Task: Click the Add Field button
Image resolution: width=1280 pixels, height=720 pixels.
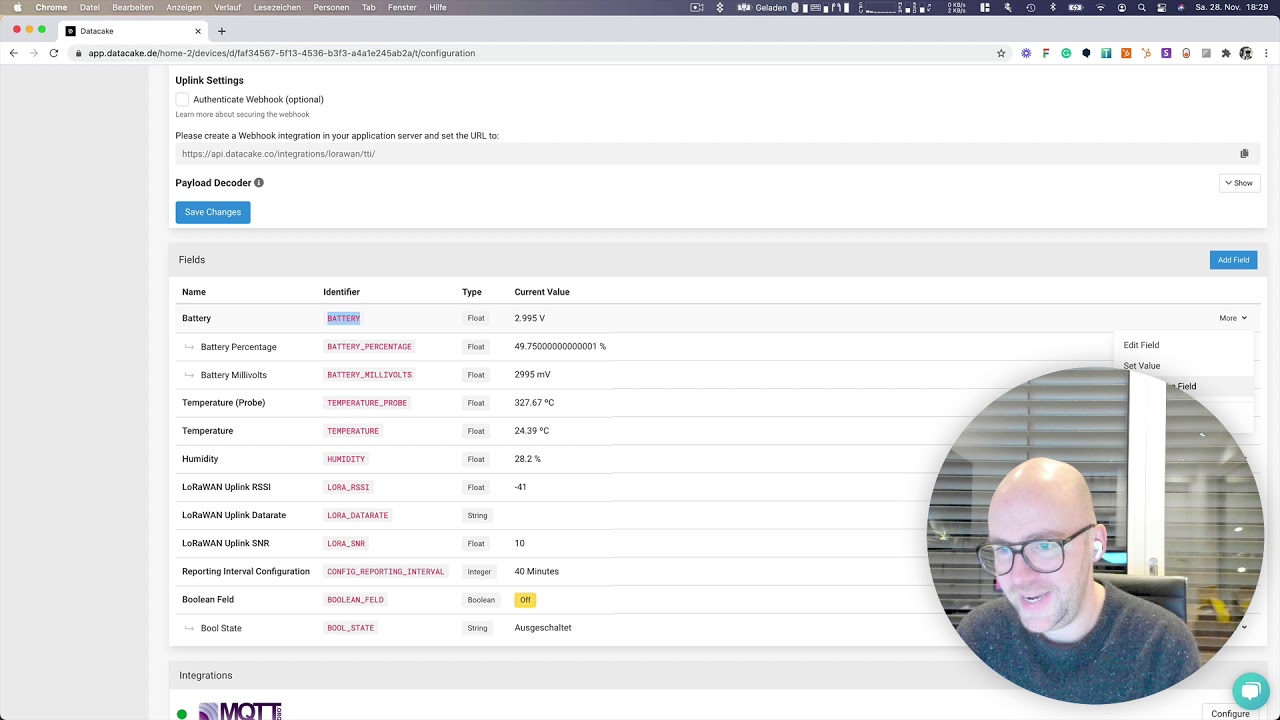Action: tap(1233, 260)
